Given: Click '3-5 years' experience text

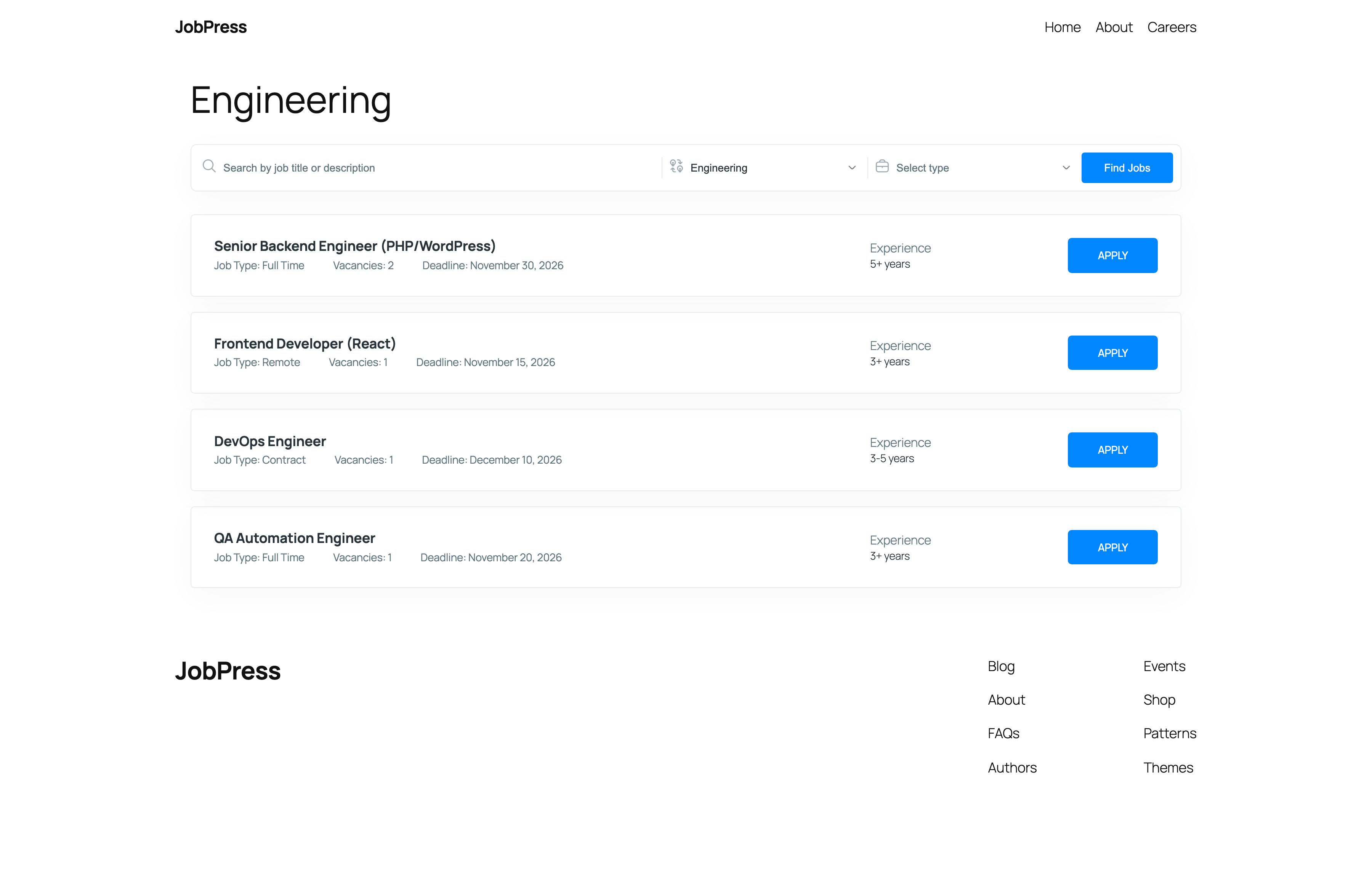Looking at the screenshot, I should point(892,458).
